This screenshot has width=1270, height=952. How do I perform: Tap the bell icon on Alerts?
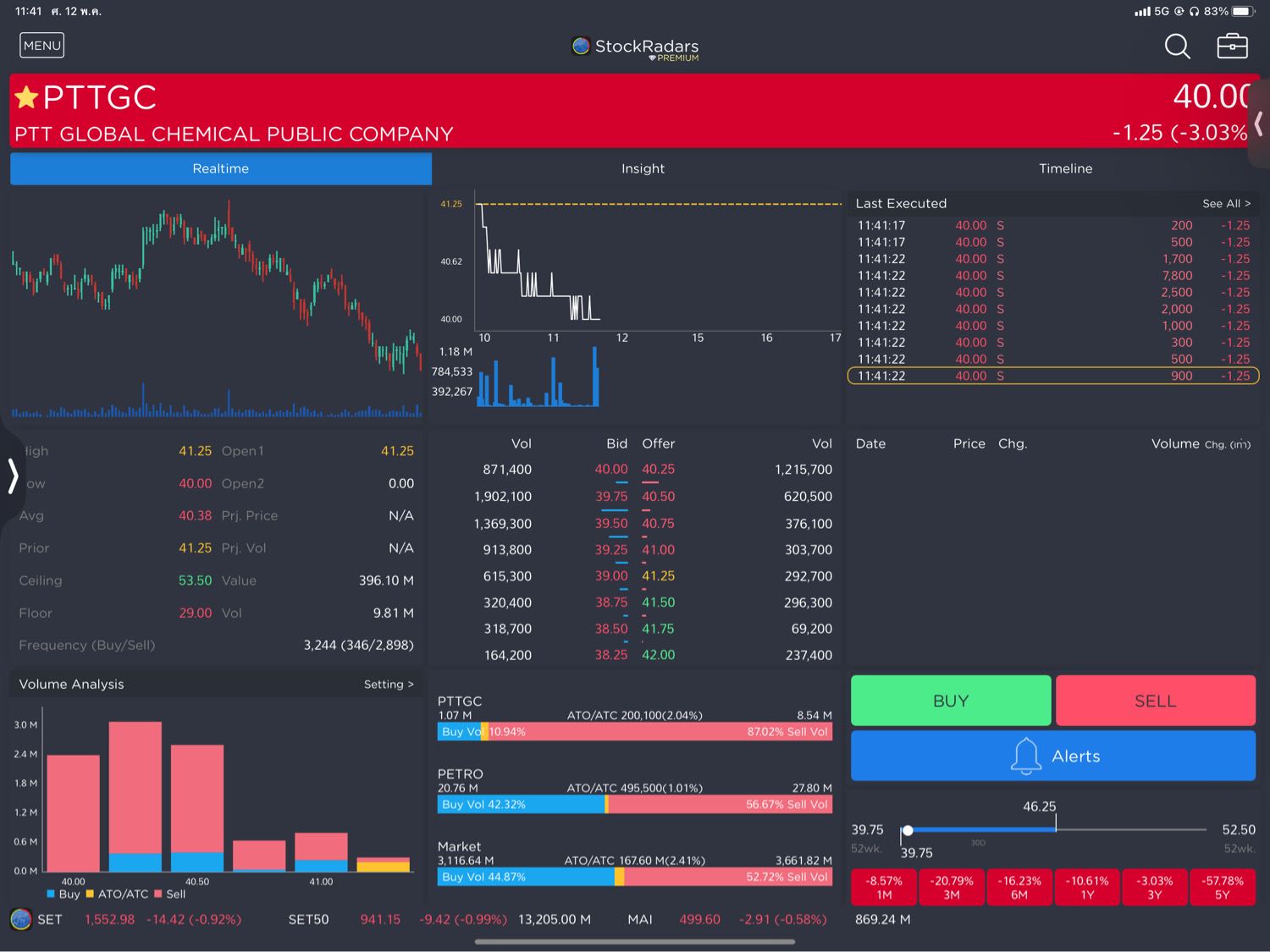[x=1025, y=756]
